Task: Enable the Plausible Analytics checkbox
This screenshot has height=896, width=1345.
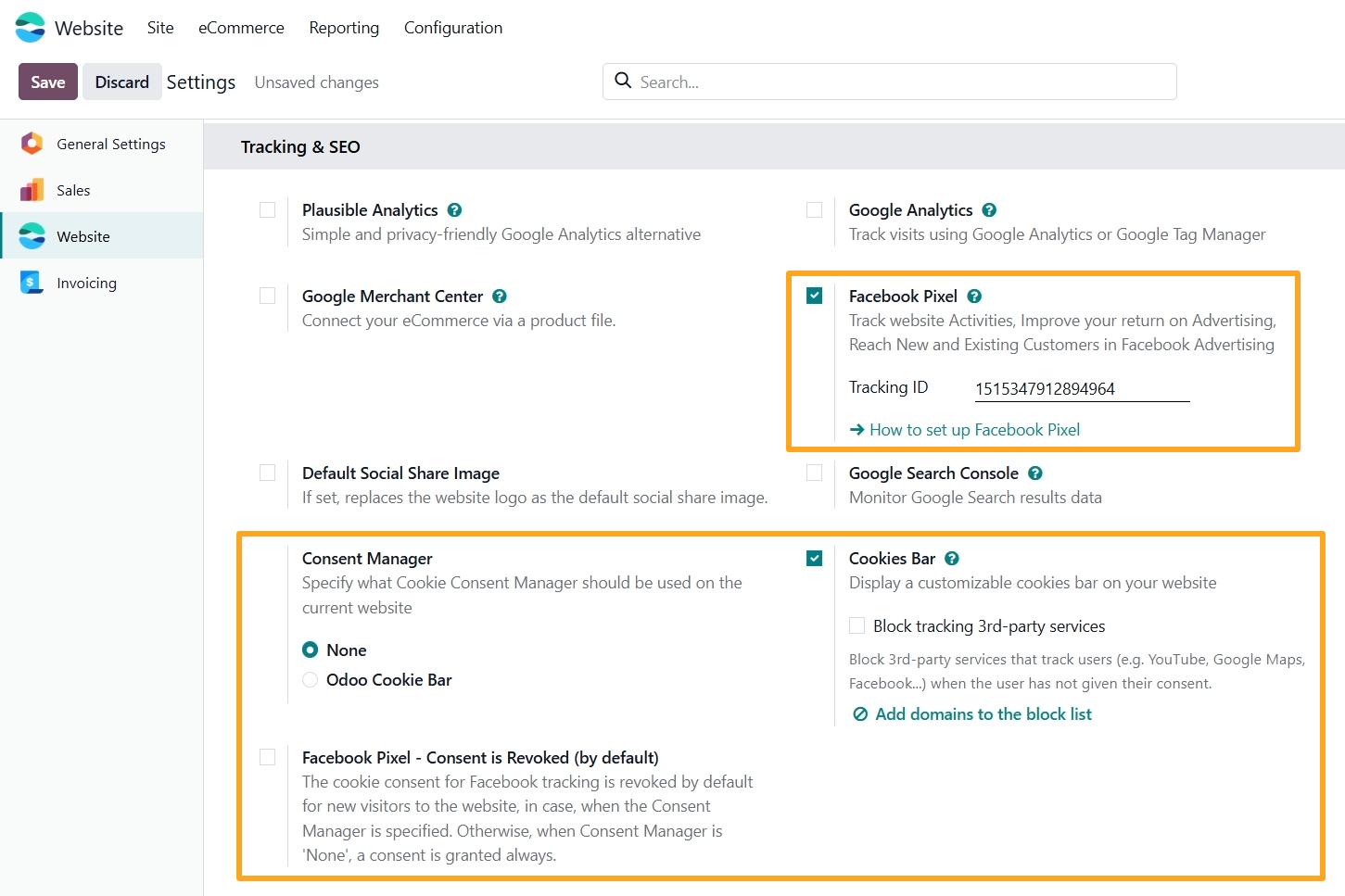Action: pyautogui.click(x=268, y=210)
